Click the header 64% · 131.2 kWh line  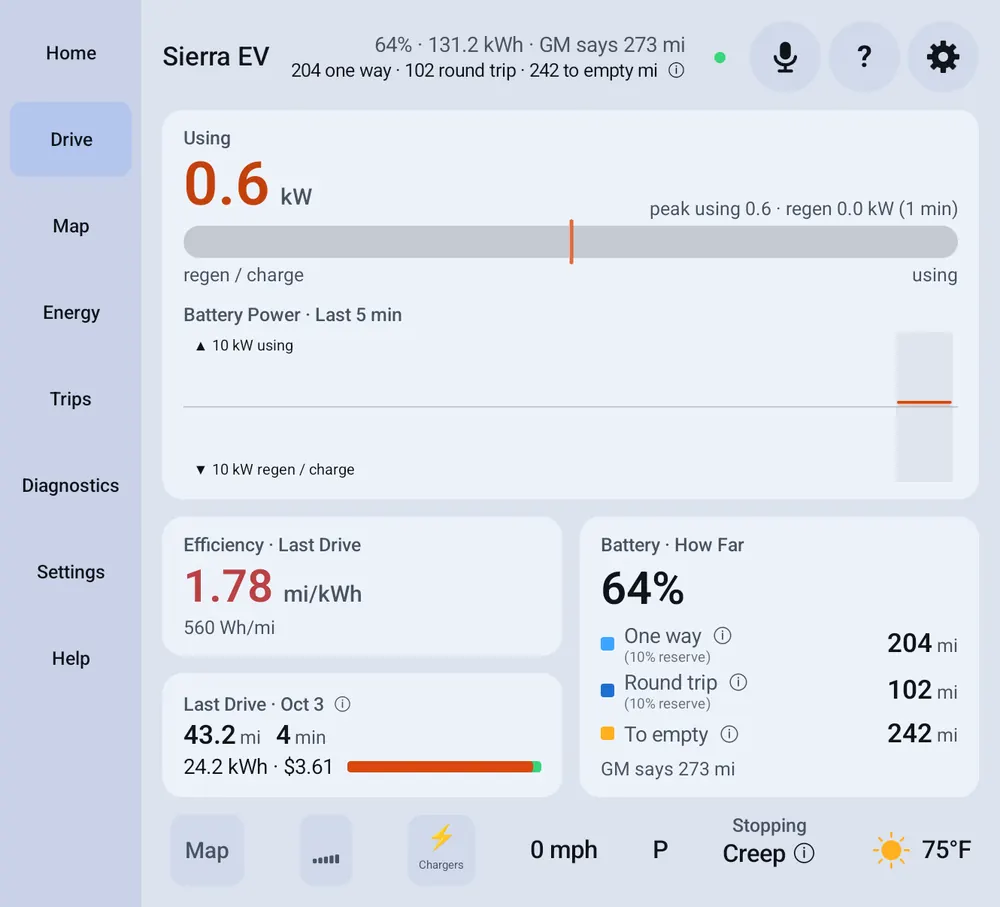coord(529,45)
